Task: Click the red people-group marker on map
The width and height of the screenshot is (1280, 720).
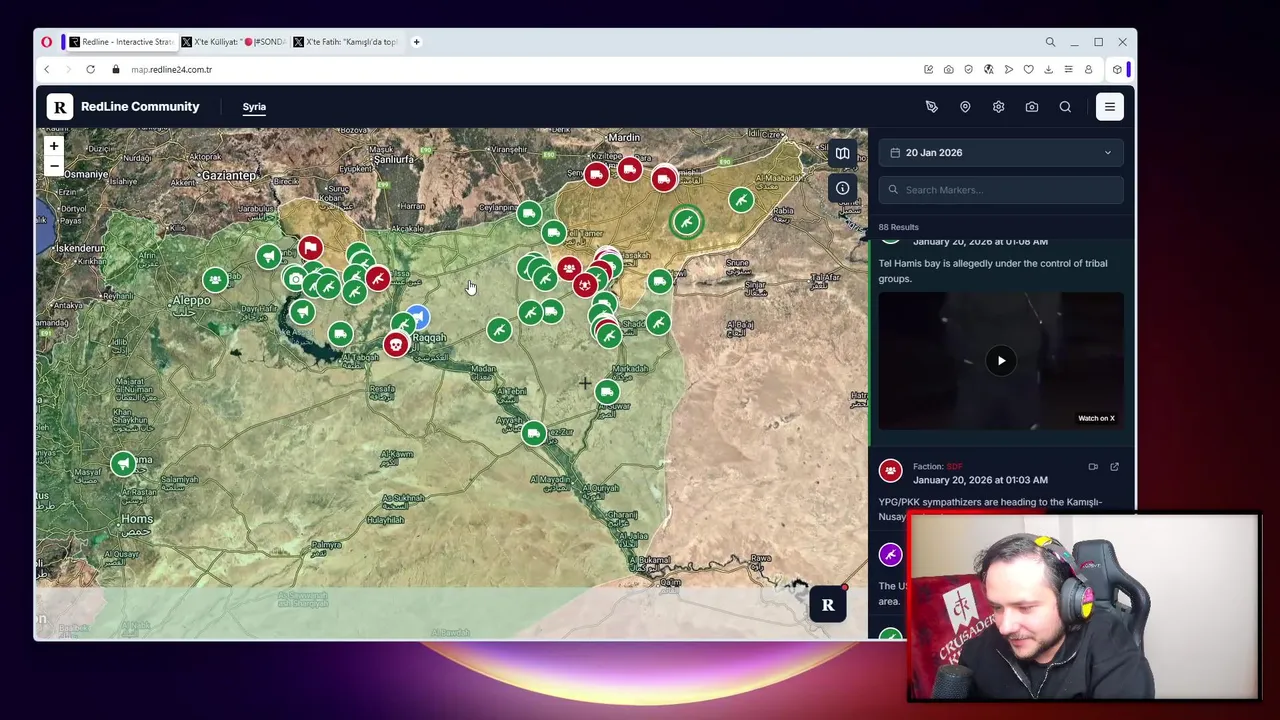Action: [569, 268]
